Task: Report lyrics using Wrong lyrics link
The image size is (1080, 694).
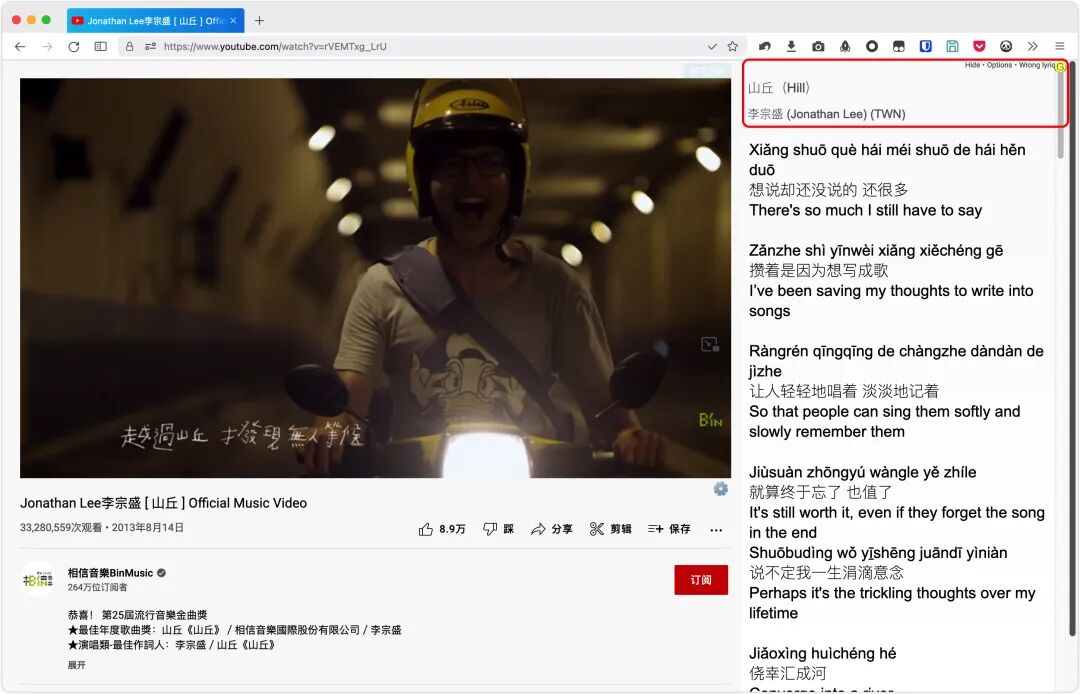Action: [x=1037, y=65]
